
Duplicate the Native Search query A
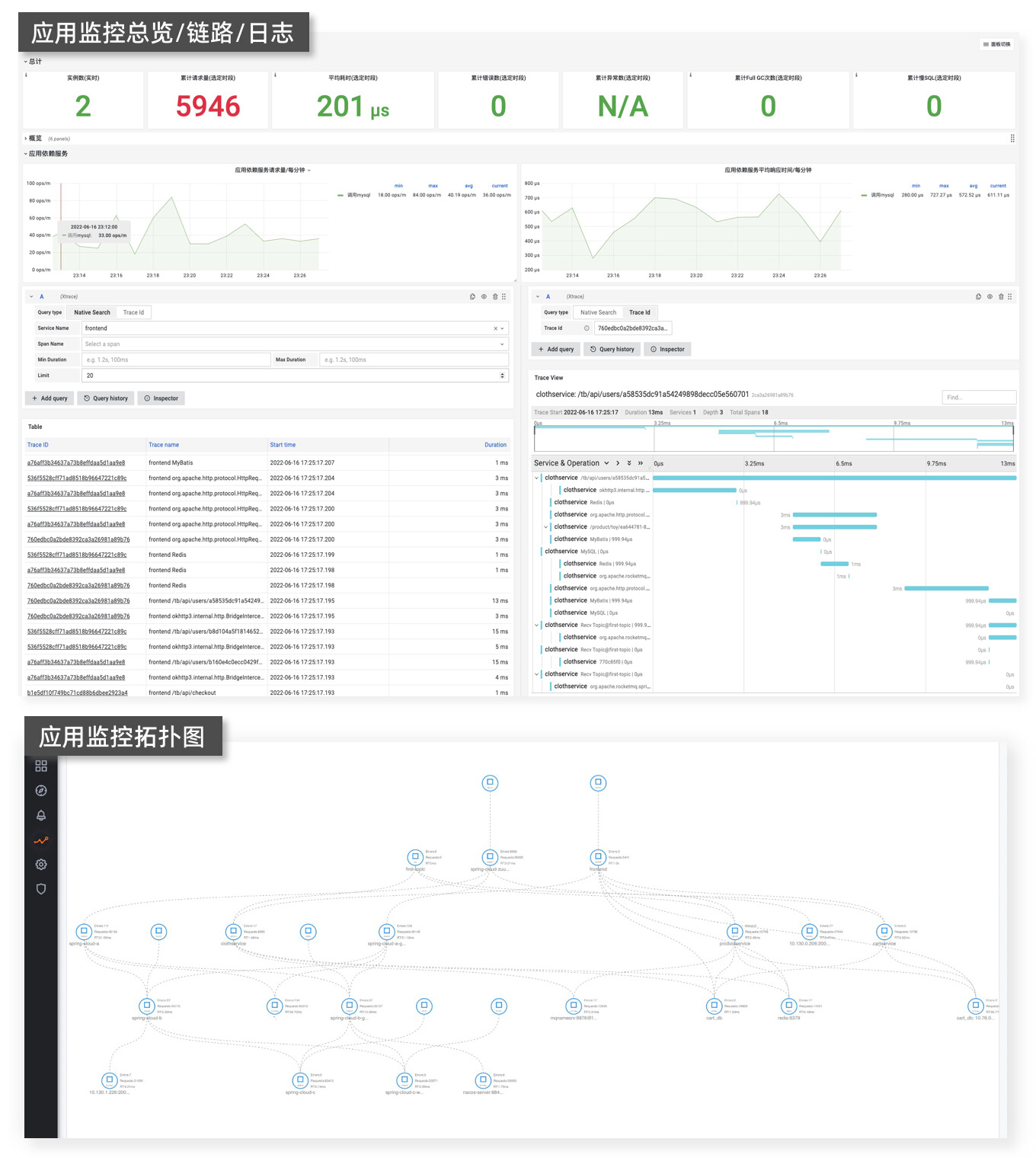(x=472, y=296)
